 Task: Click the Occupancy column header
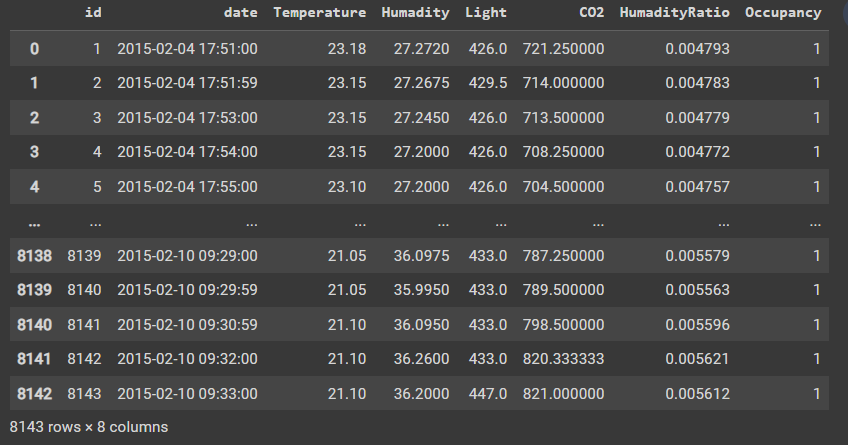(x=783, y=13)
